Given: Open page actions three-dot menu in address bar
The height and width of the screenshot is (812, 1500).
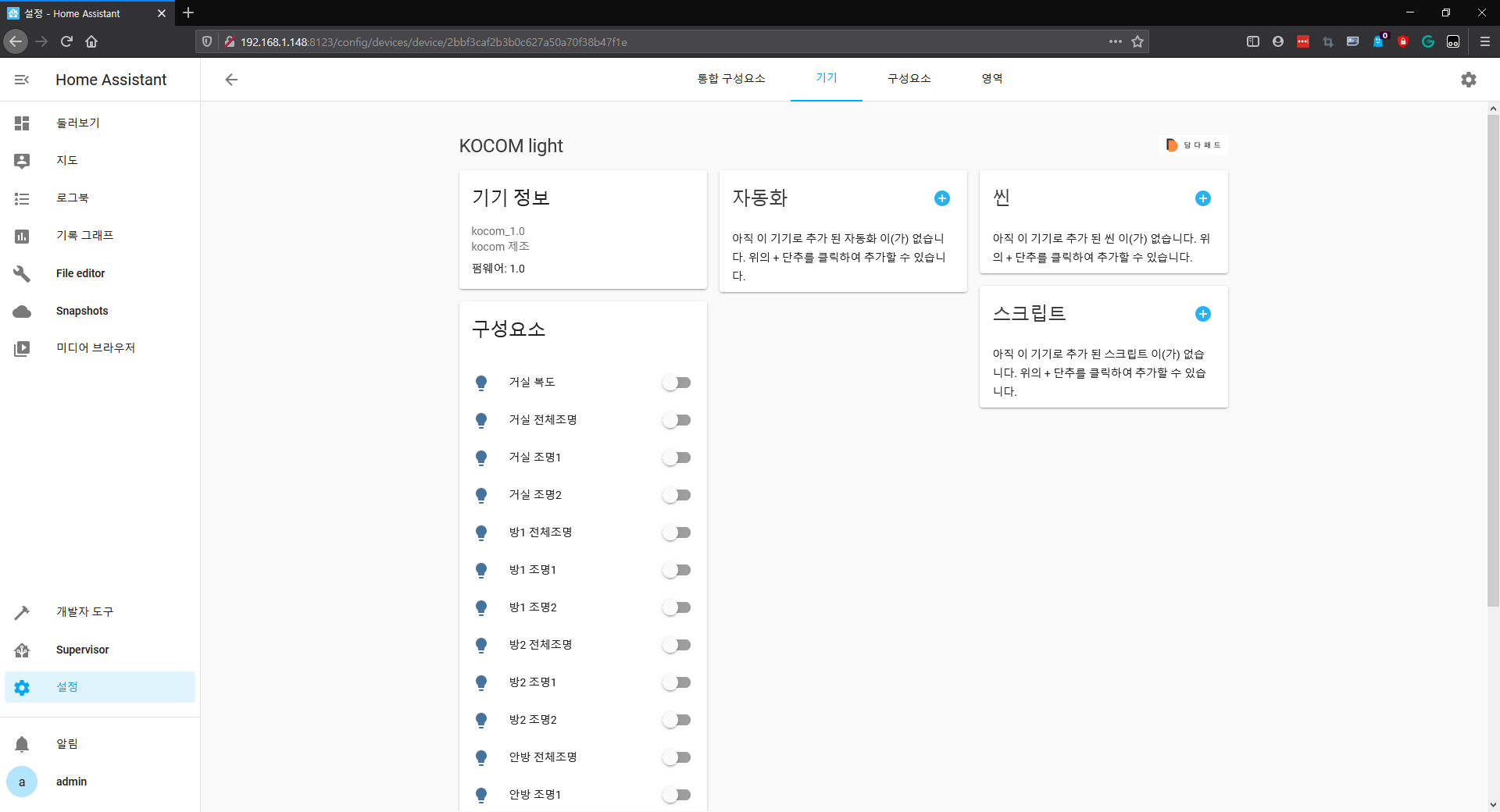Looking at the screenshot, I should [x=1116, y=41].
